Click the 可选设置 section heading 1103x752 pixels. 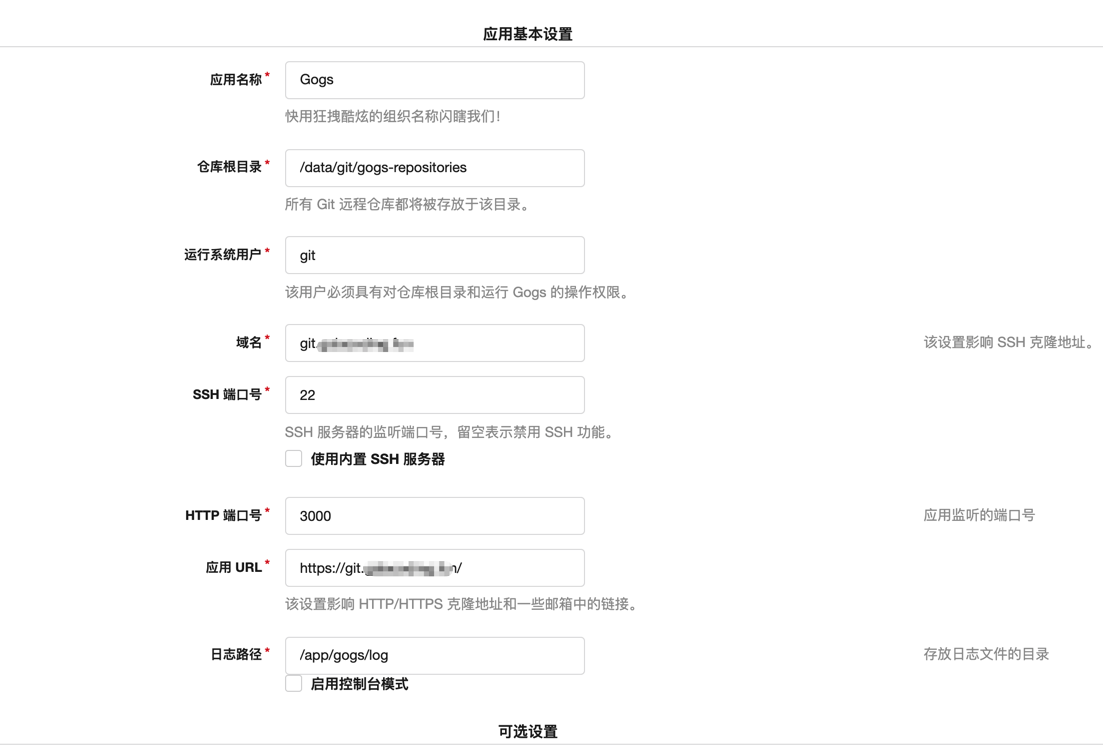tap(528, 732)
